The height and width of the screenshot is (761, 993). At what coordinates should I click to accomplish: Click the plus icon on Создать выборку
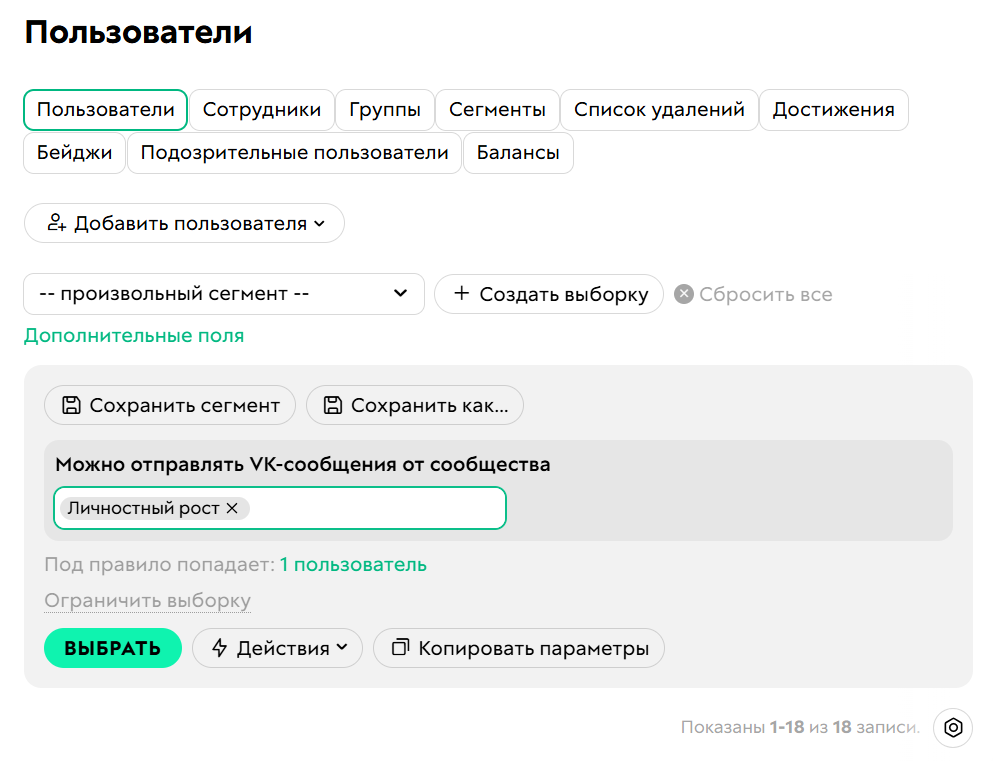pos(463,294)
